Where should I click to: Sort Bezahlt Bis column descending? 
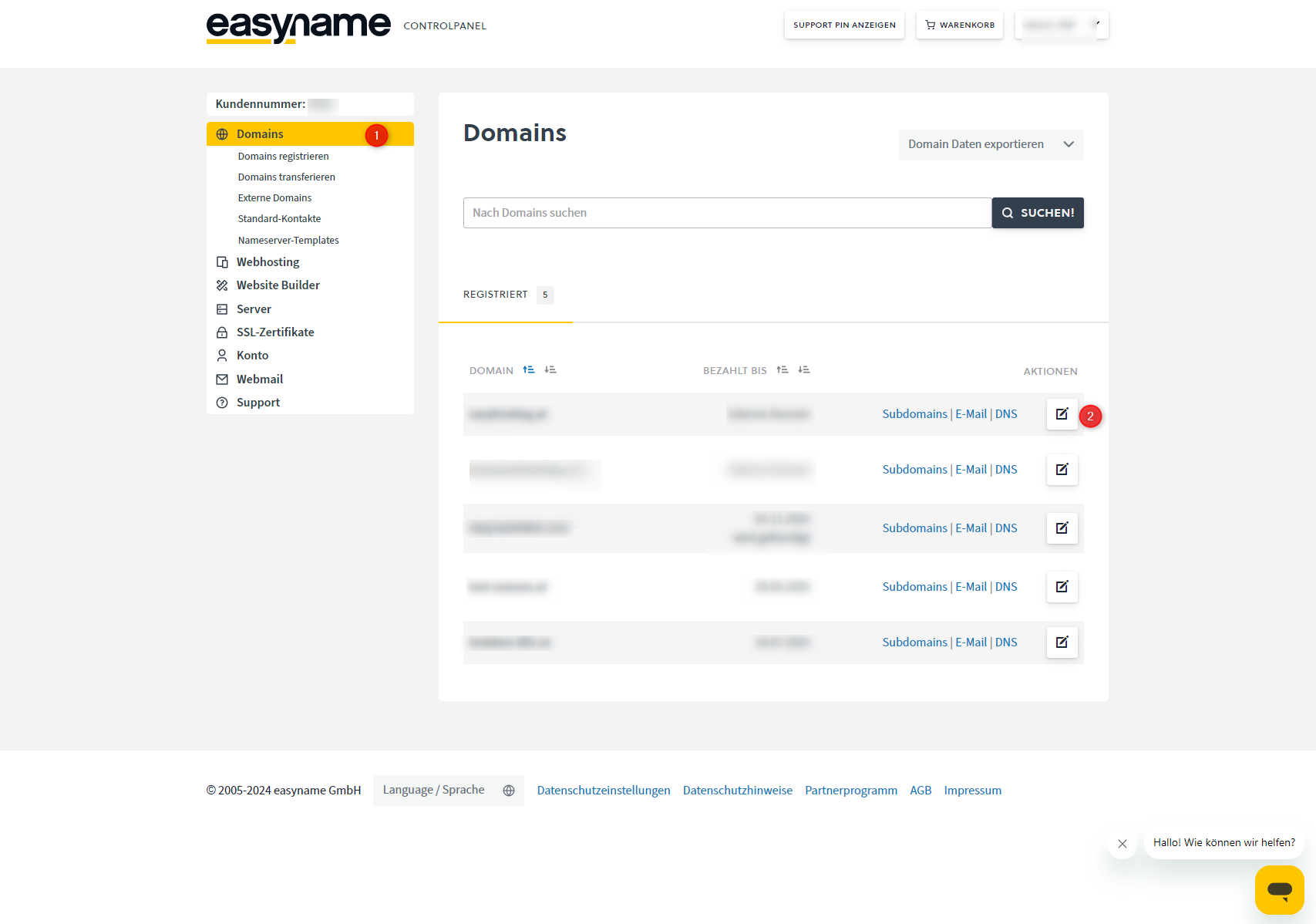pyautogui.click(x=804, y=370)
